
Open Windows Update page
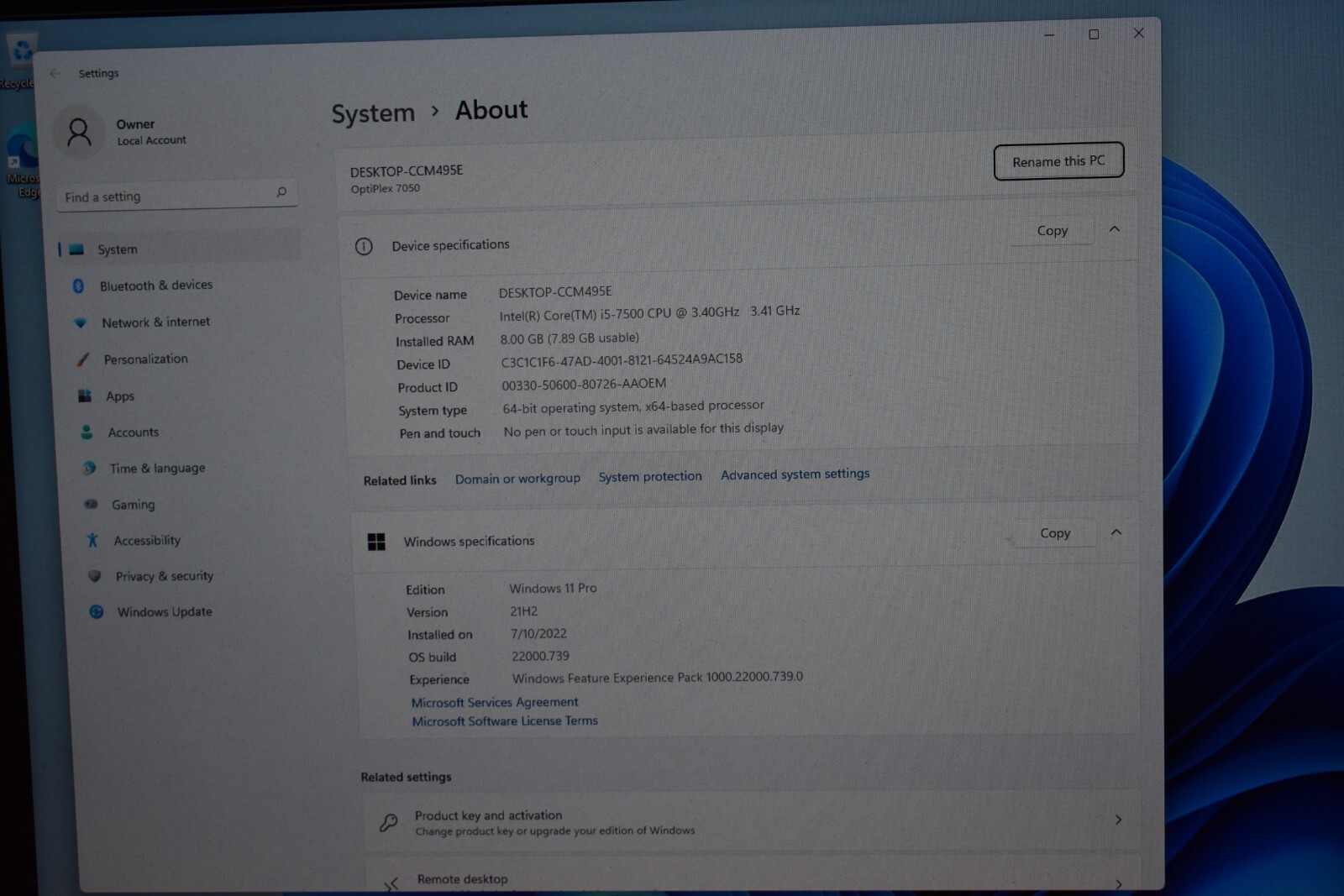pos(164,612)
